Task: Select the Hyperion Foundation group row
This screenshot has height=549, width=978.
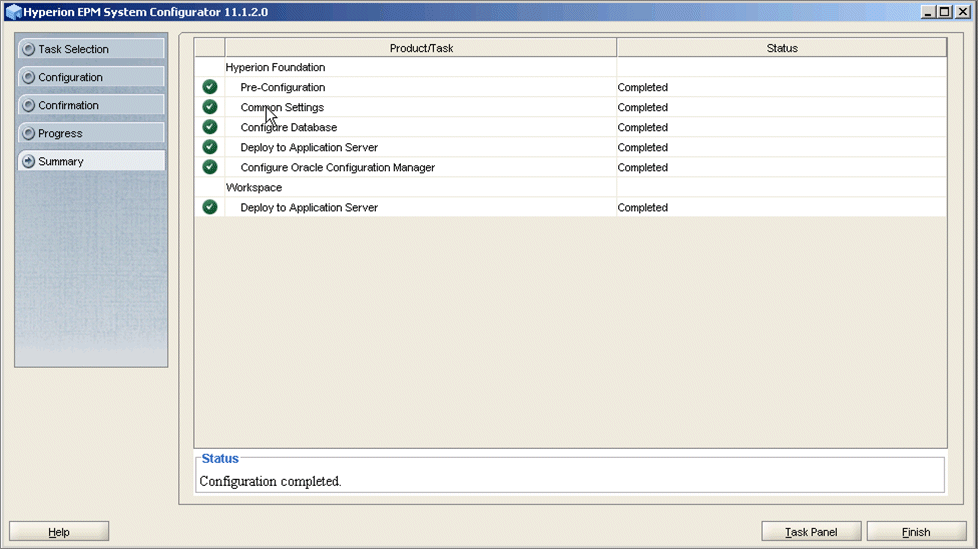Action: (570, 67)
